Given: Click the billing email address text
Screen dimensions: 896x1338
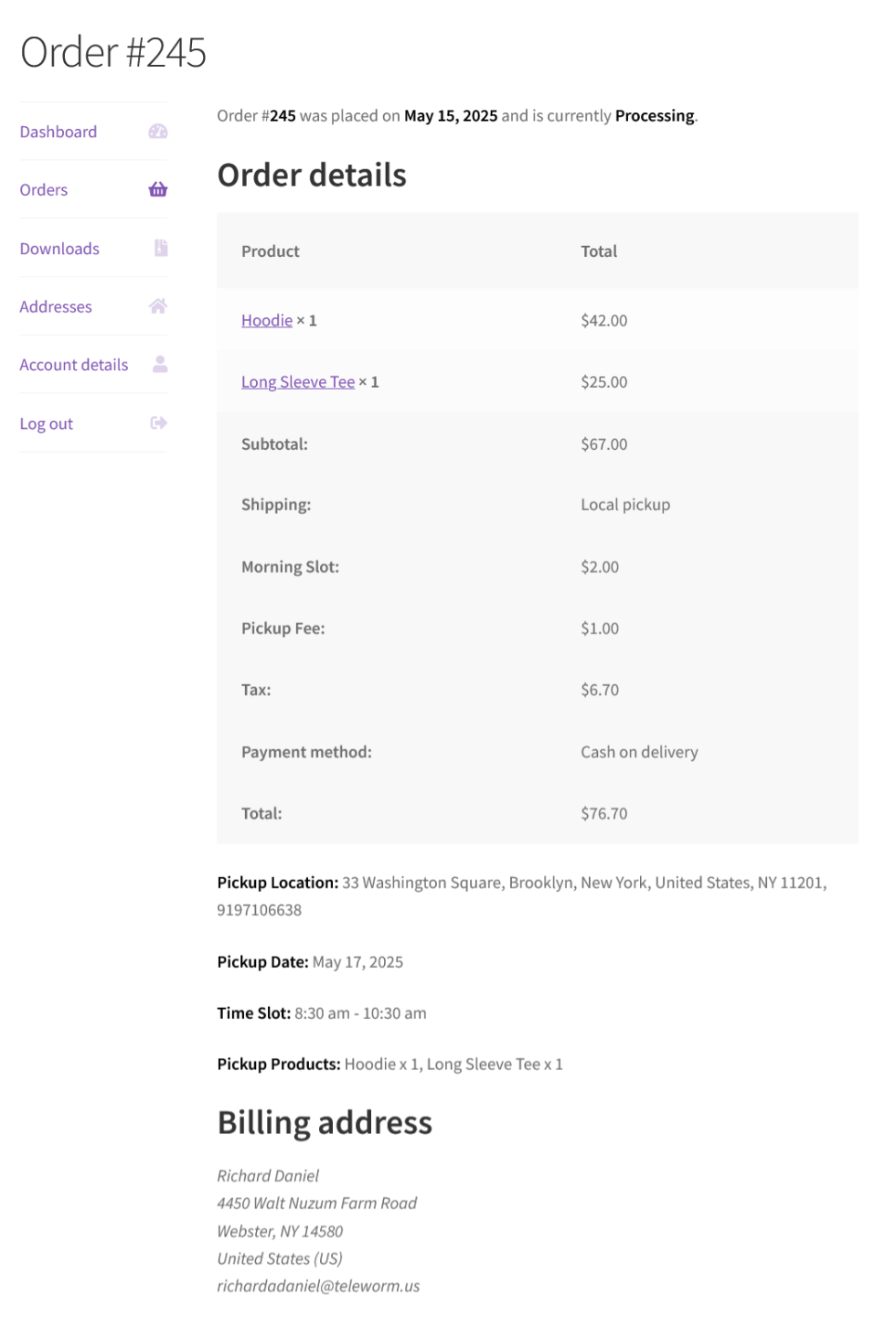Looking at the screenshot, I should pyautogui.click(x=318, y=1287).
